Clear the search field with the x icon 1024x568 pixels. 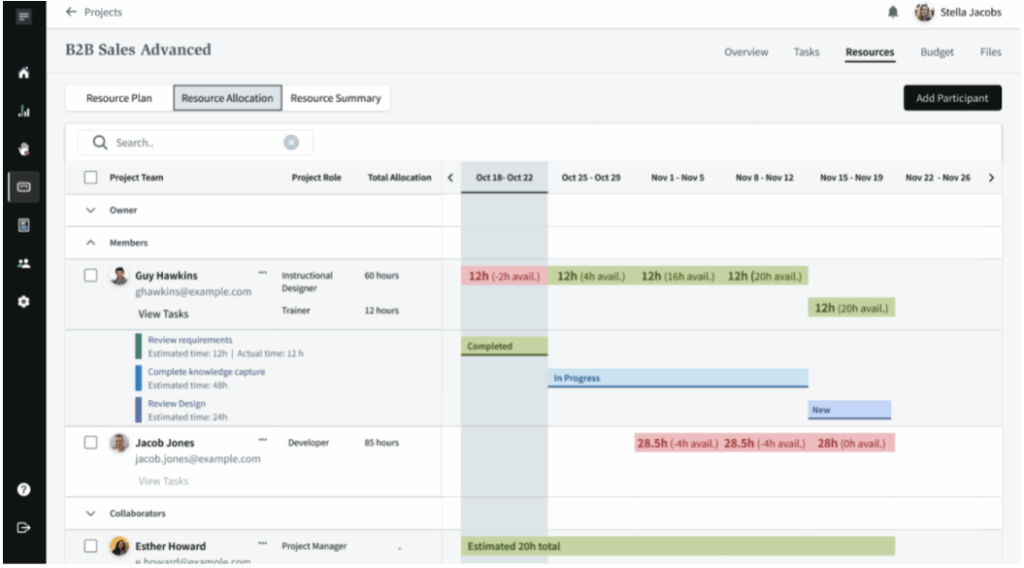[292, 143]
